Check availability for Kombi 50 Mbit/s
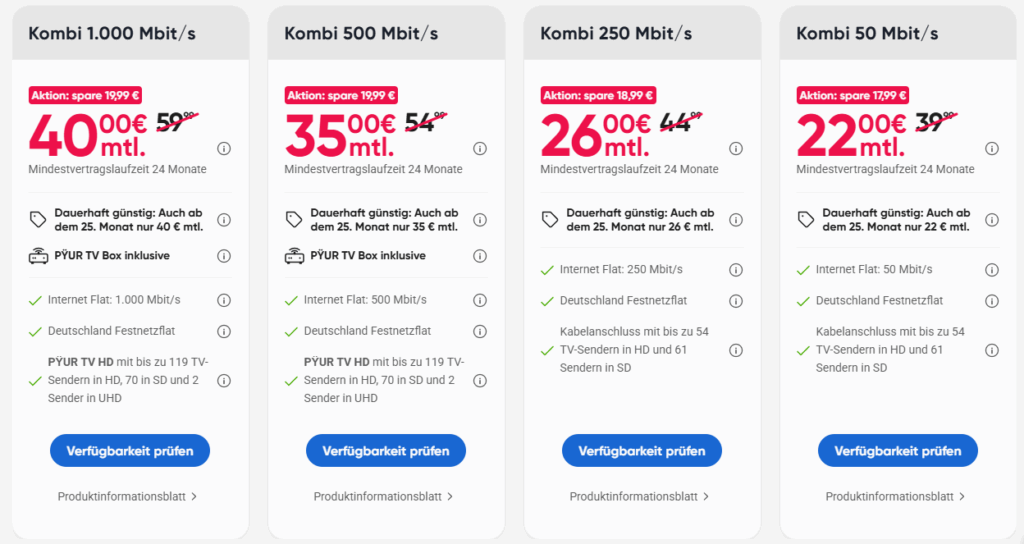This screenshot has width=1024, height=544. point(898,451)
